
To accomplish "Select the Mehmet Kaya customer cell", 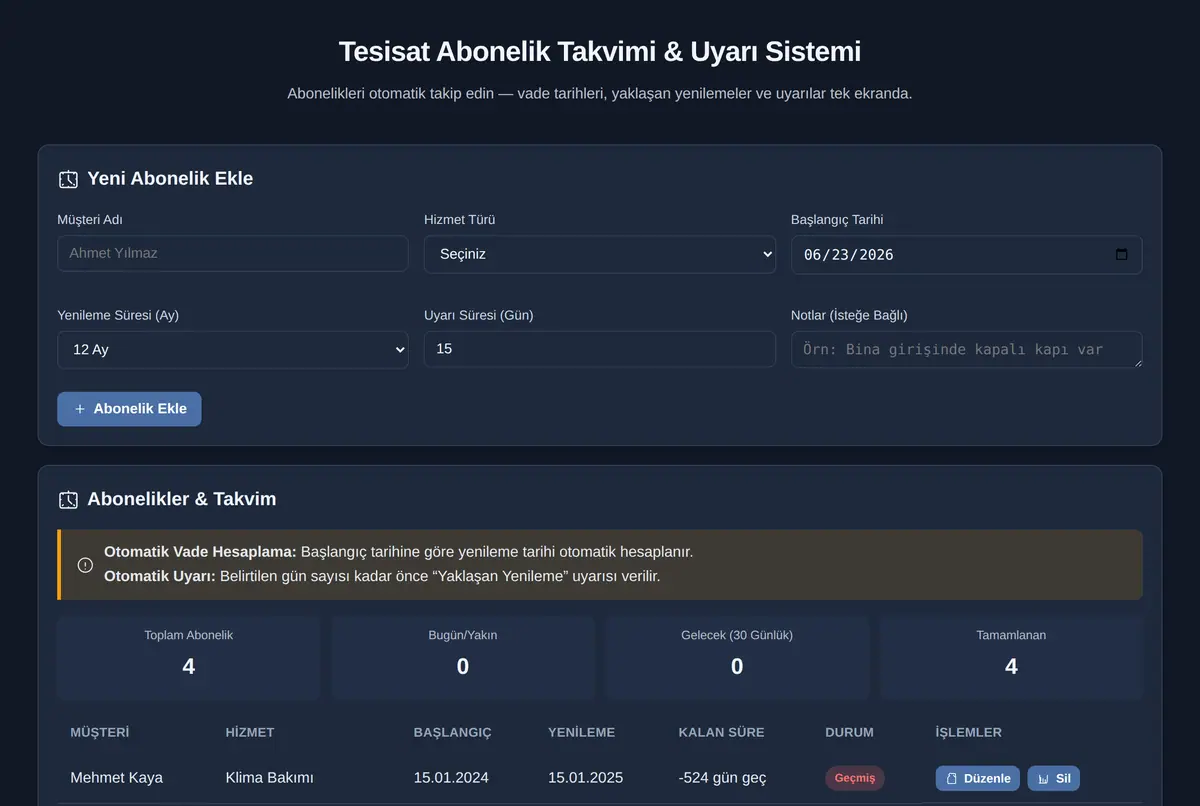I will point(117,778).
